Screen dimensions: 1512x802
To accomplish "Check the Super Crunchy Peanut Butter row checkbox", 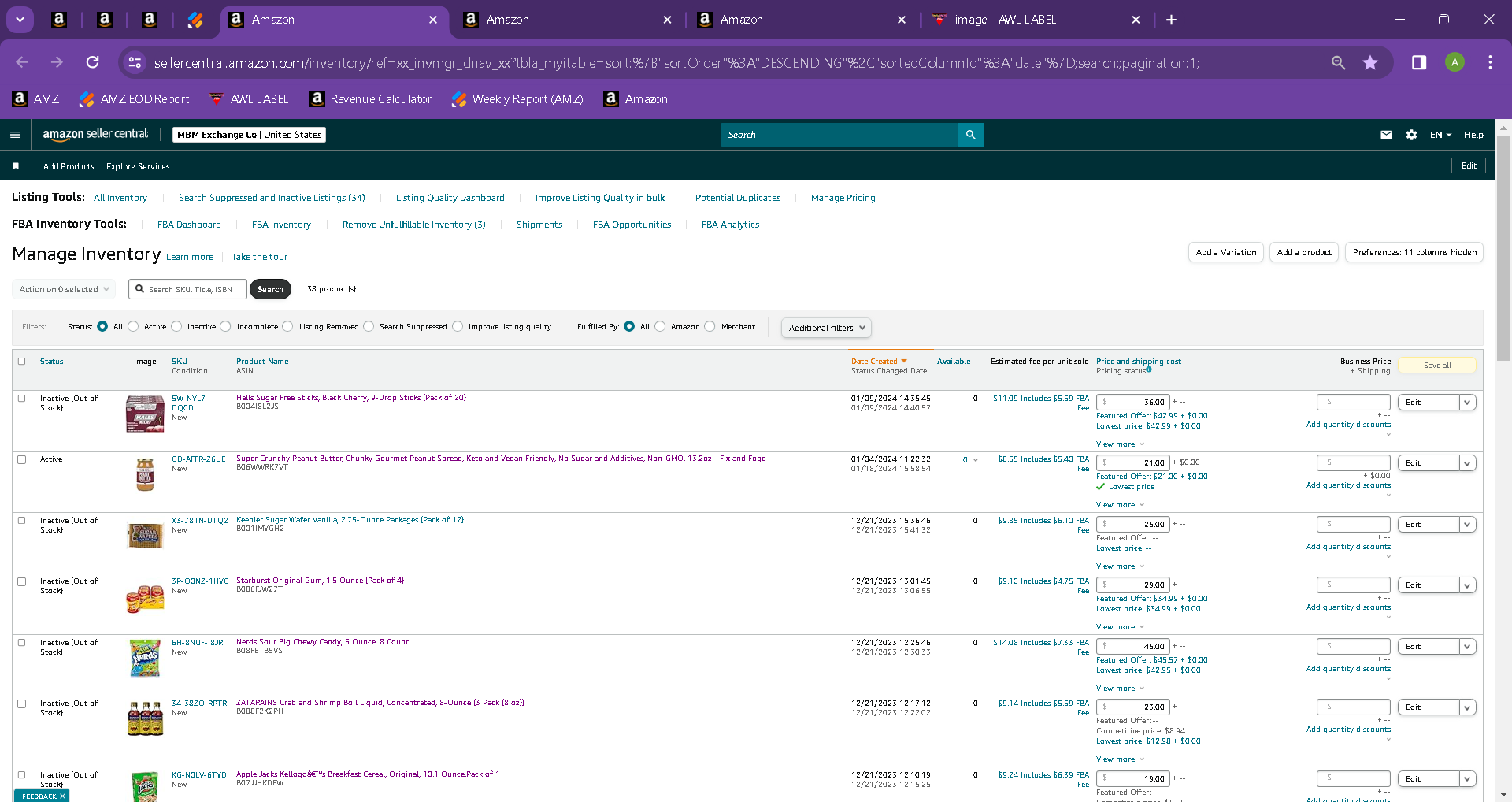I will pyautogui.click(x=22, y=459).
